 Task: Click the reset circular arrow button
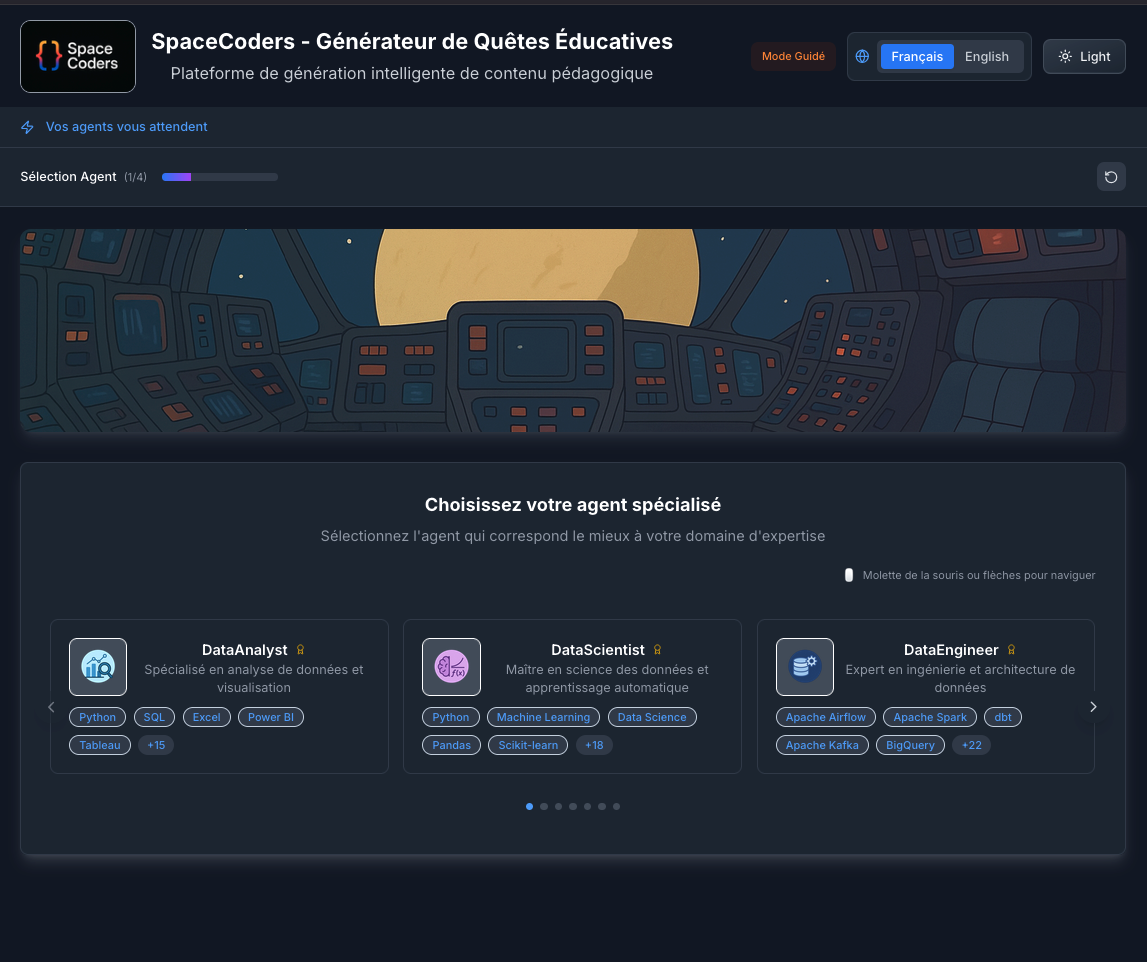click(1110, 176)
